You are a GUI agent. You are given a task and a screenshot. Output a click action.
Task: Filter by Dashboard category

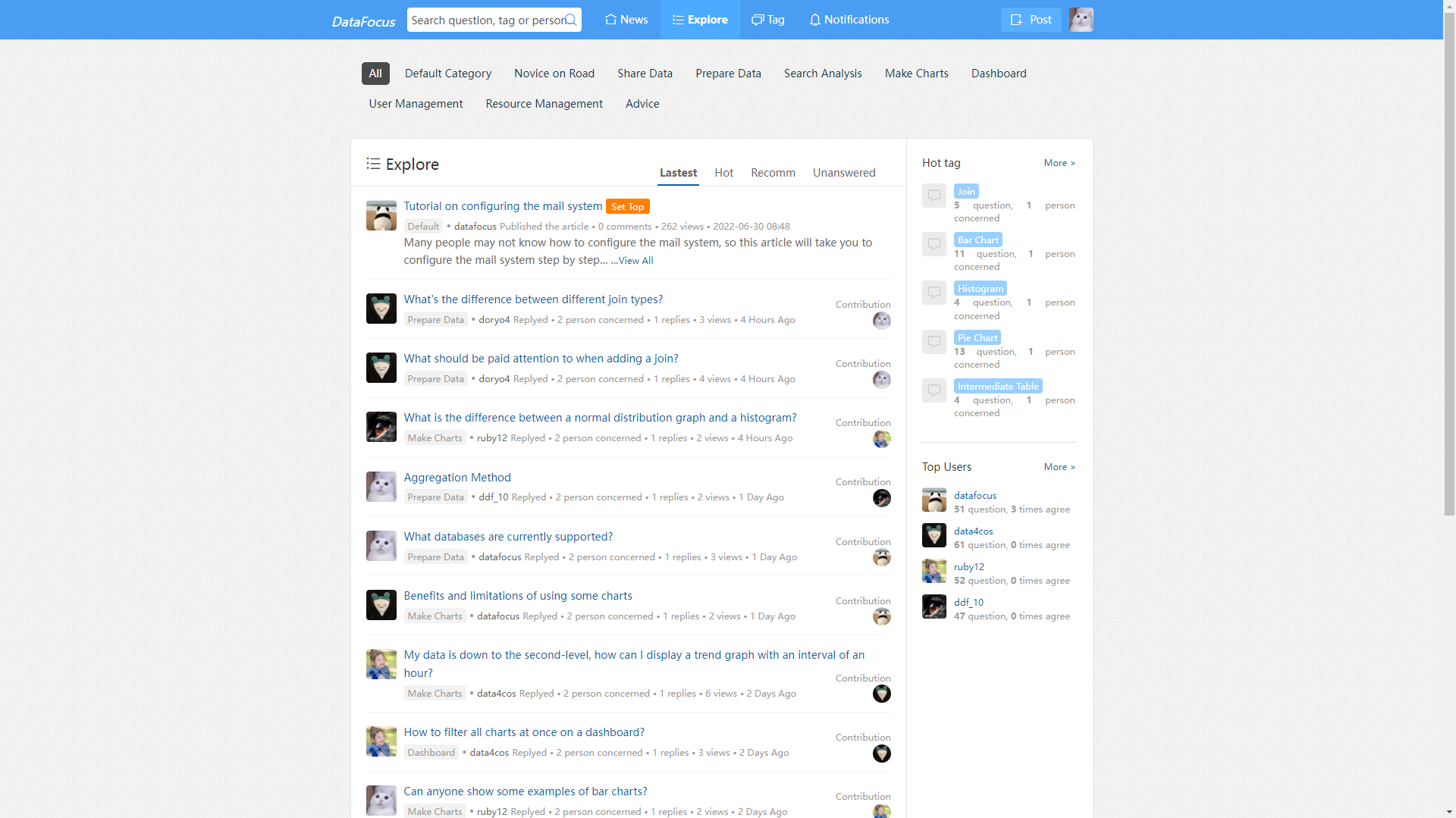(x=999, y=74)
